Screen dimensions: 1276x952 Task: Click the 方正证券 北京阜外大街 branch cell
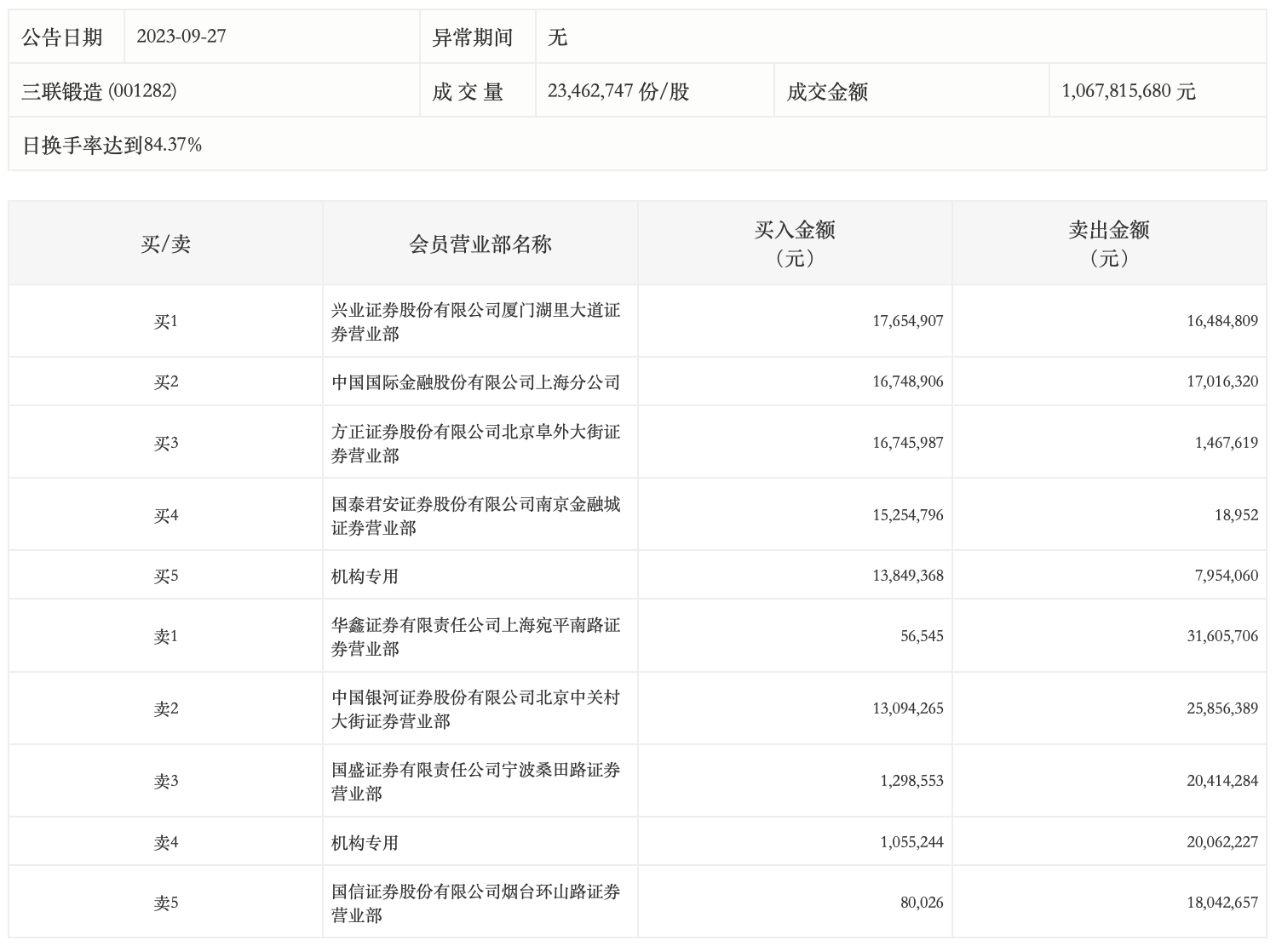(475, 443)
